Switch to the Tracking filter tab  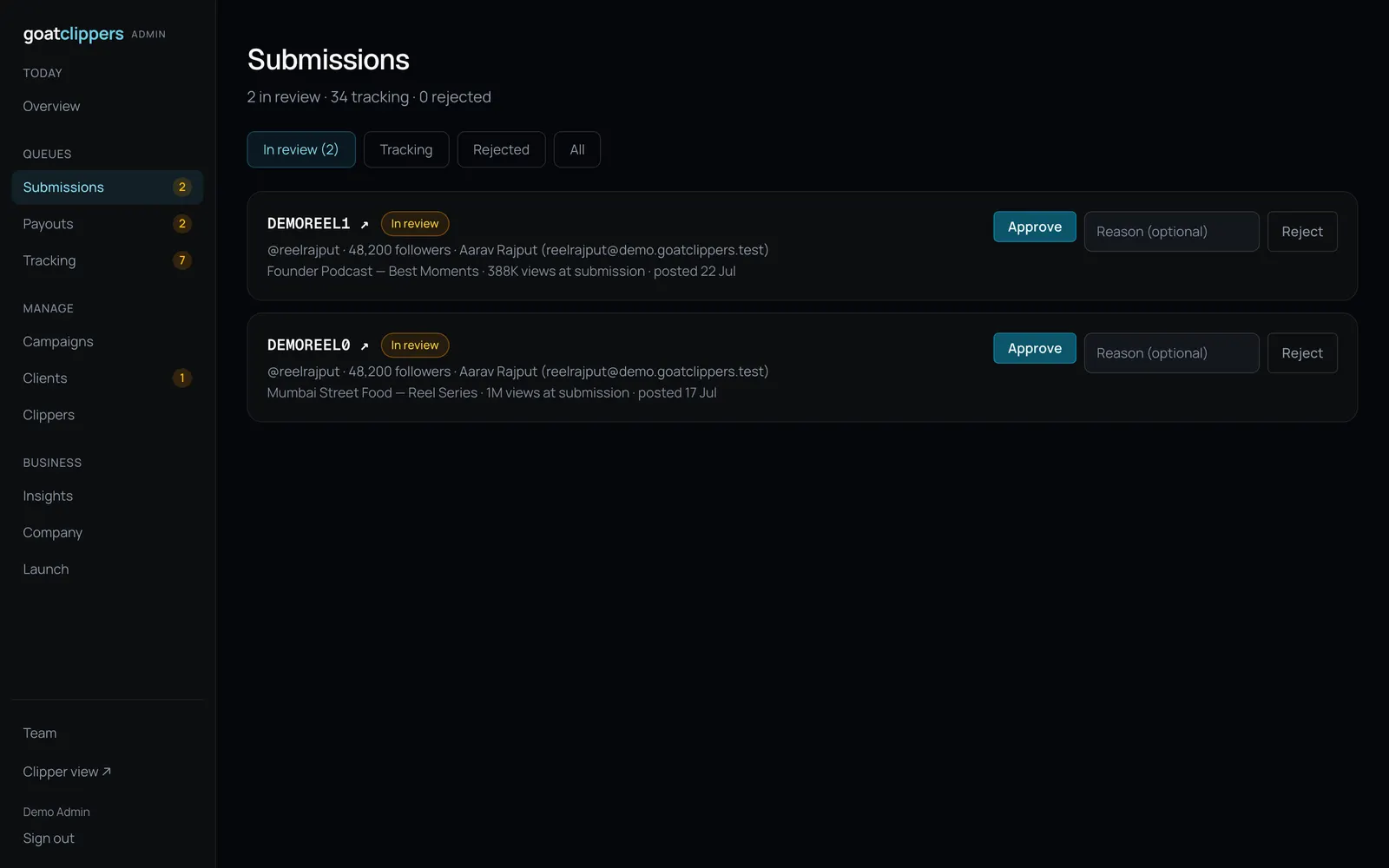pyautogui.click(x=406, y=149)
